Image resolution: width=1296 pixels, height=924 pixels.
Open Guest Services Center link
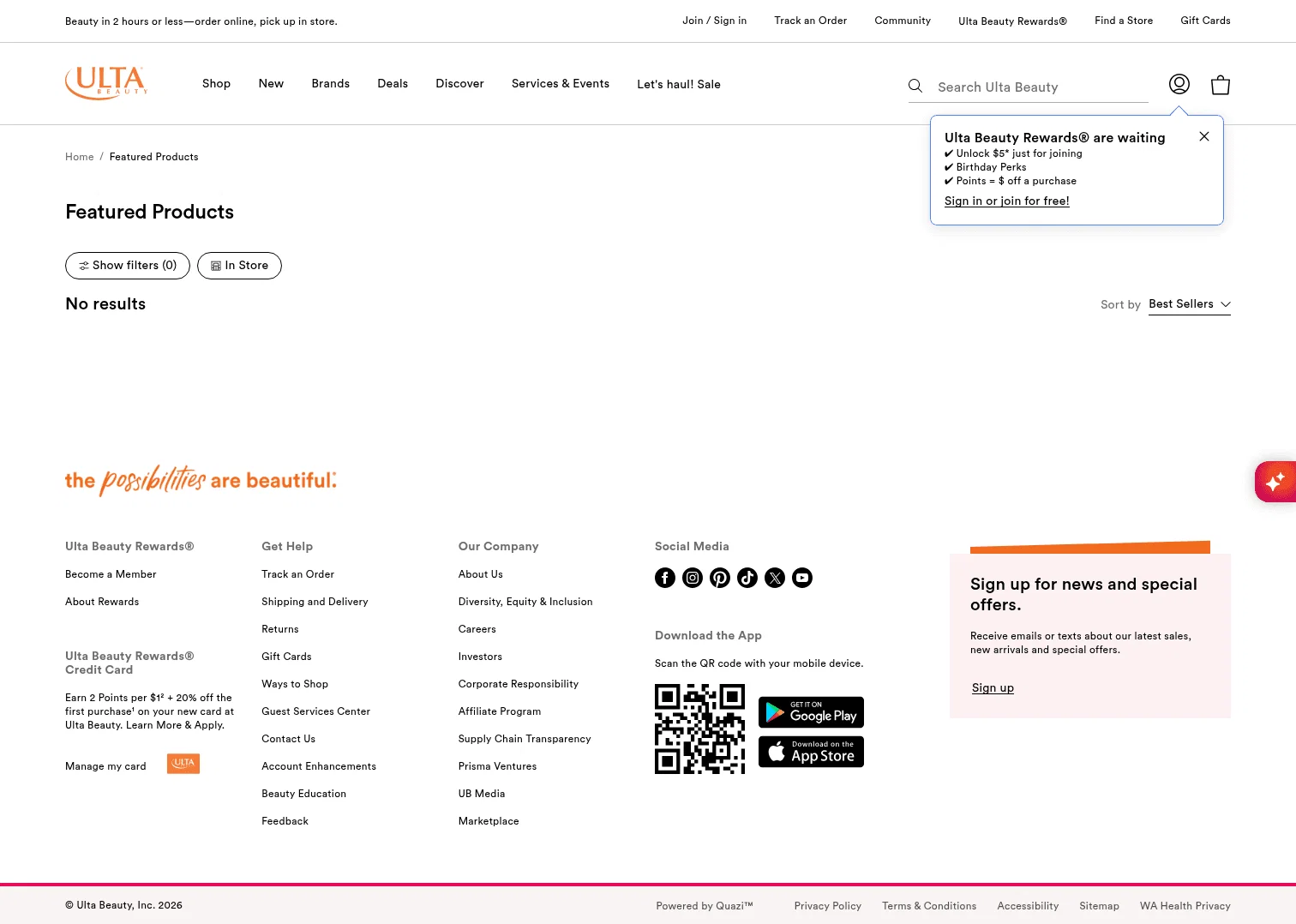pyautogui.click(x=316, y=711)
